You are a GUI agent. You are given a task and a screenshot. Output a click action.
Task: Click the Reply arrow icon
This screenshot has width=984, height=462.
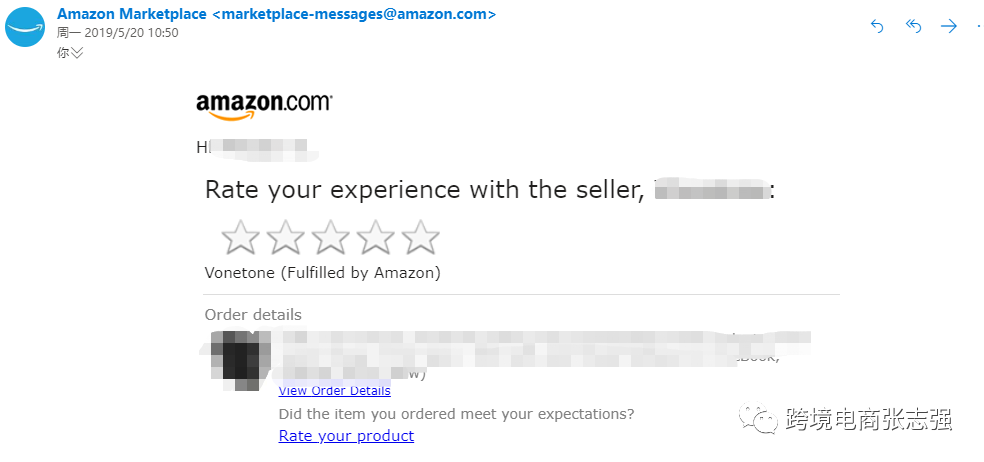[x=878, y=27]
